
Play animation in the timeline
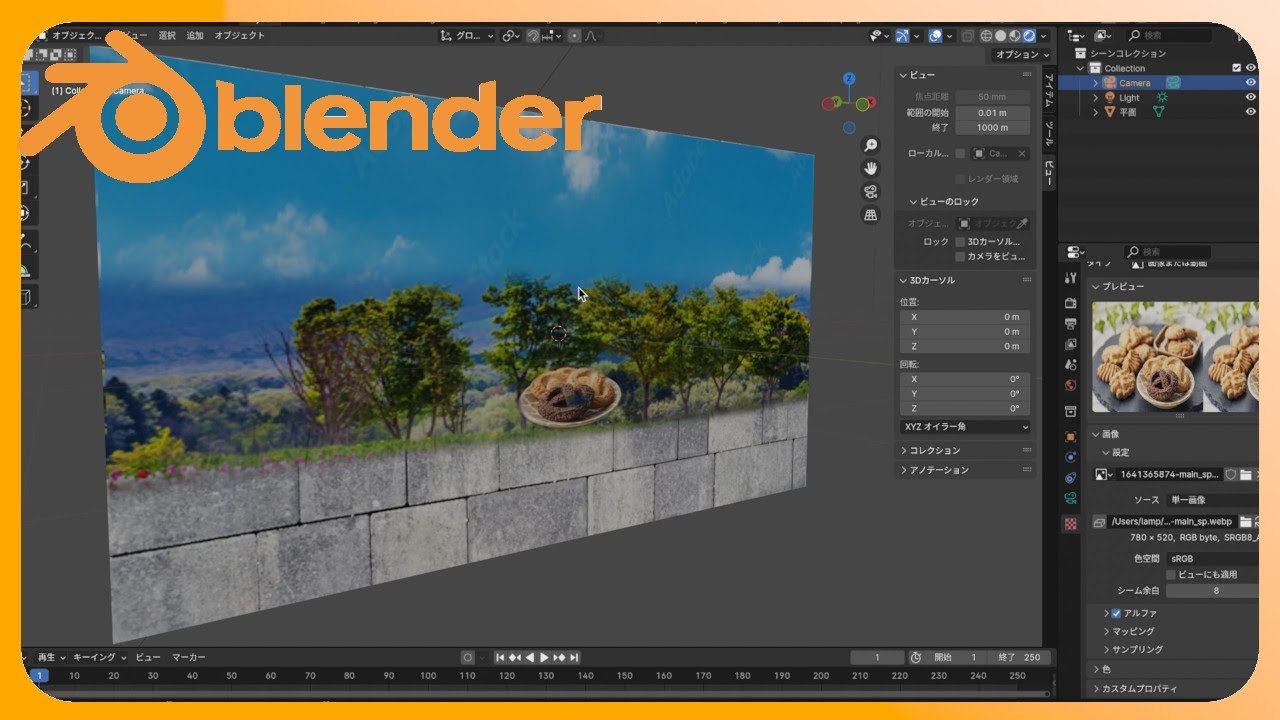(x=544, y=657)
